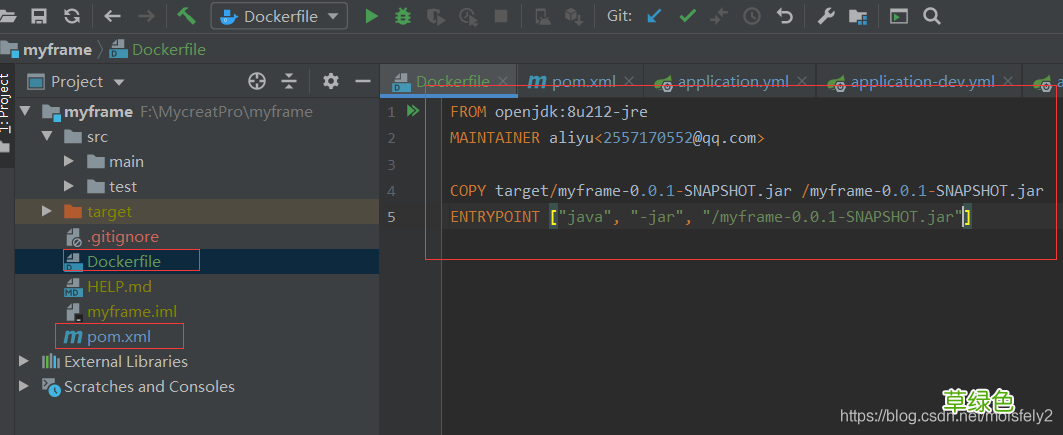The image size is (1063, 435).
Task: Click line number 5 in gutter
Action: click(390, 217)
